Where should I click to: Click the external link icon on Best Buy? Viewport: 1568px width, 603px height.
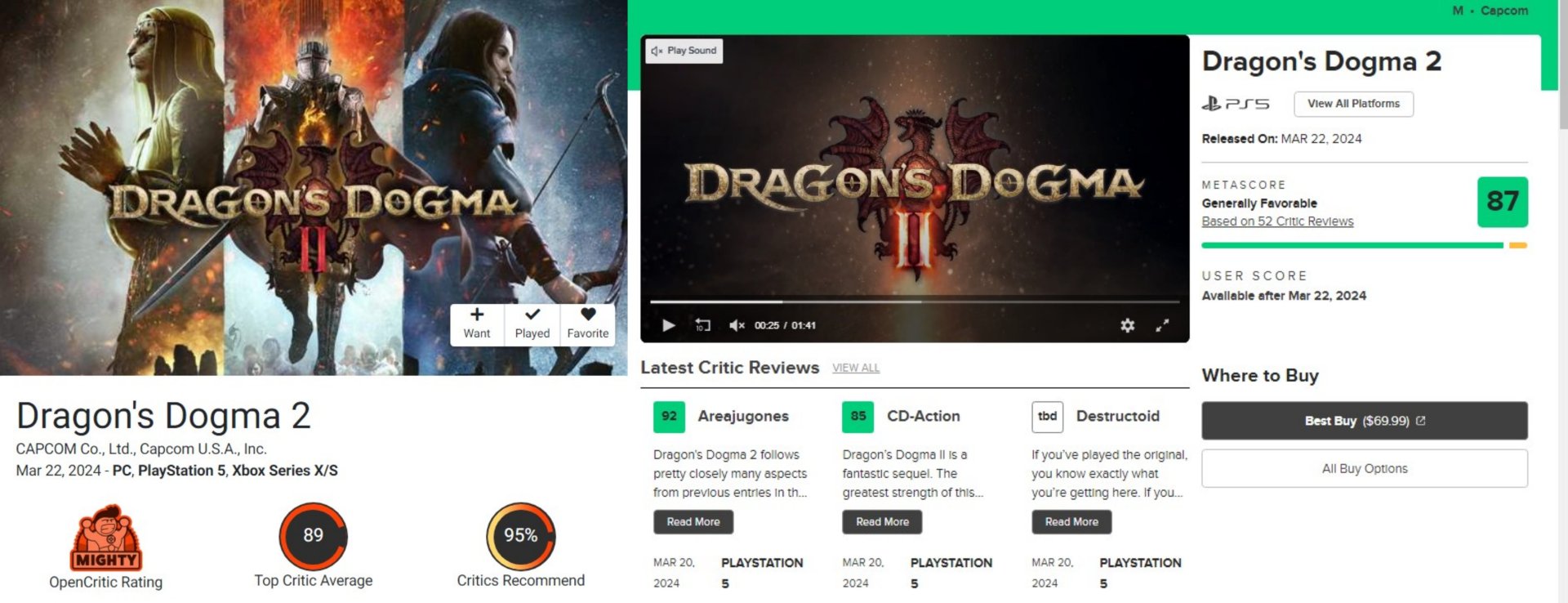point(1421,421)
